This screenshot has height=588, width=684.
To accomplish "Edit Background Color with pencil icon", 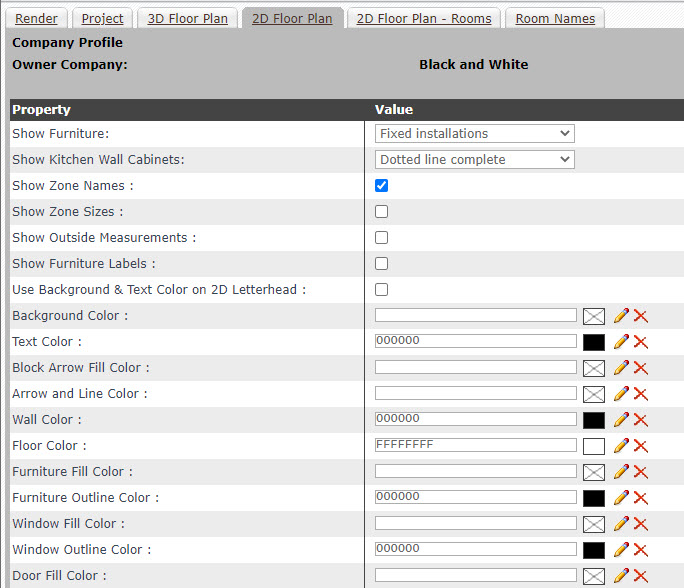I will (x=621, y=315).
